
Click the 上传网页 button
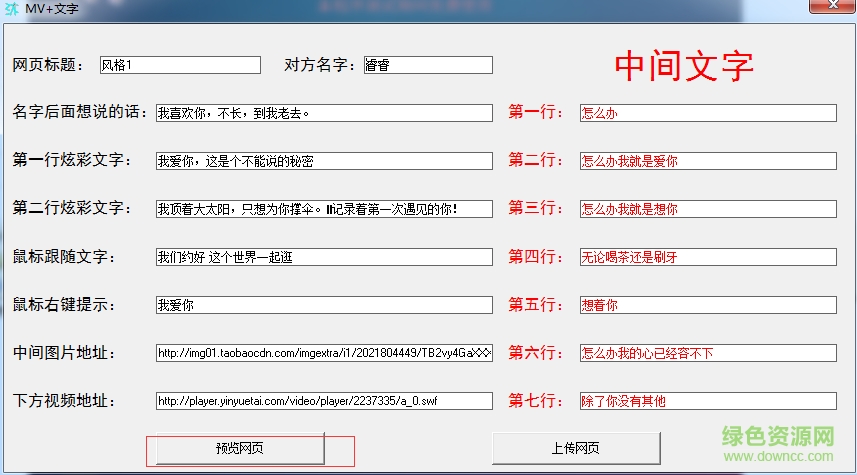coord(576,448)
